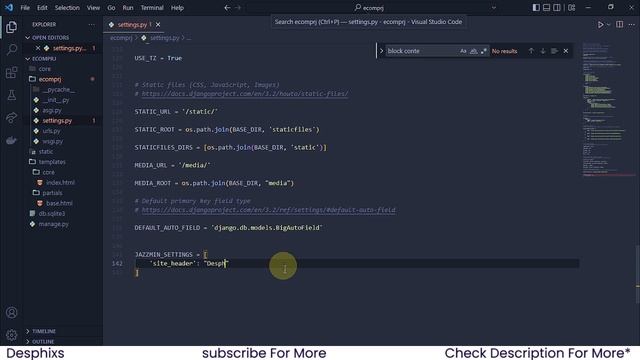The width and height of the screenshot is (640, 360).
Task: Toggle Match Case in find widget
Action: click(x=463, y=51)
